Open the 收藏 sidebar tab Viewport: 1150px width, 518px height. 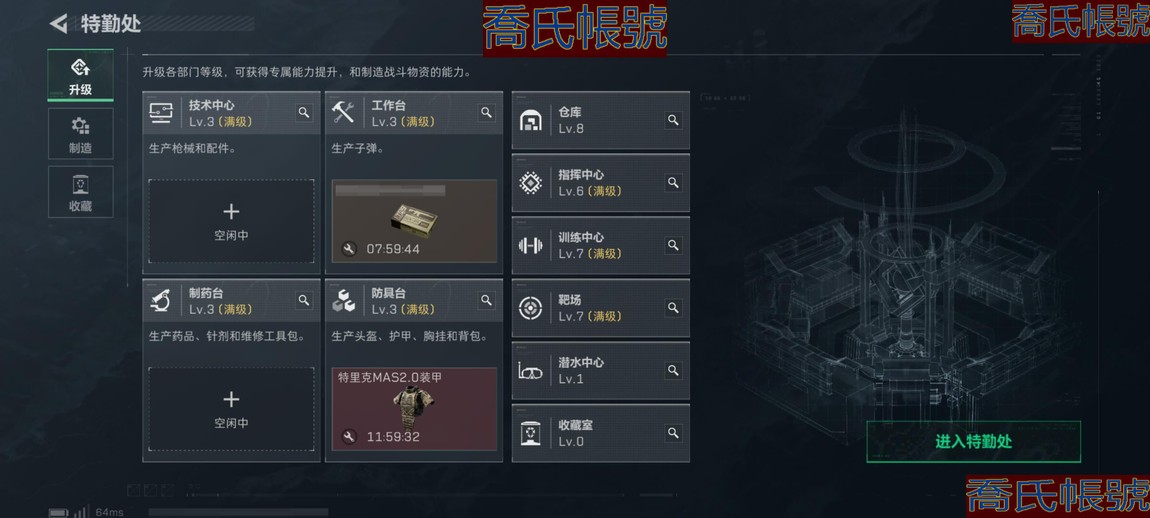(x=81, y=191)
